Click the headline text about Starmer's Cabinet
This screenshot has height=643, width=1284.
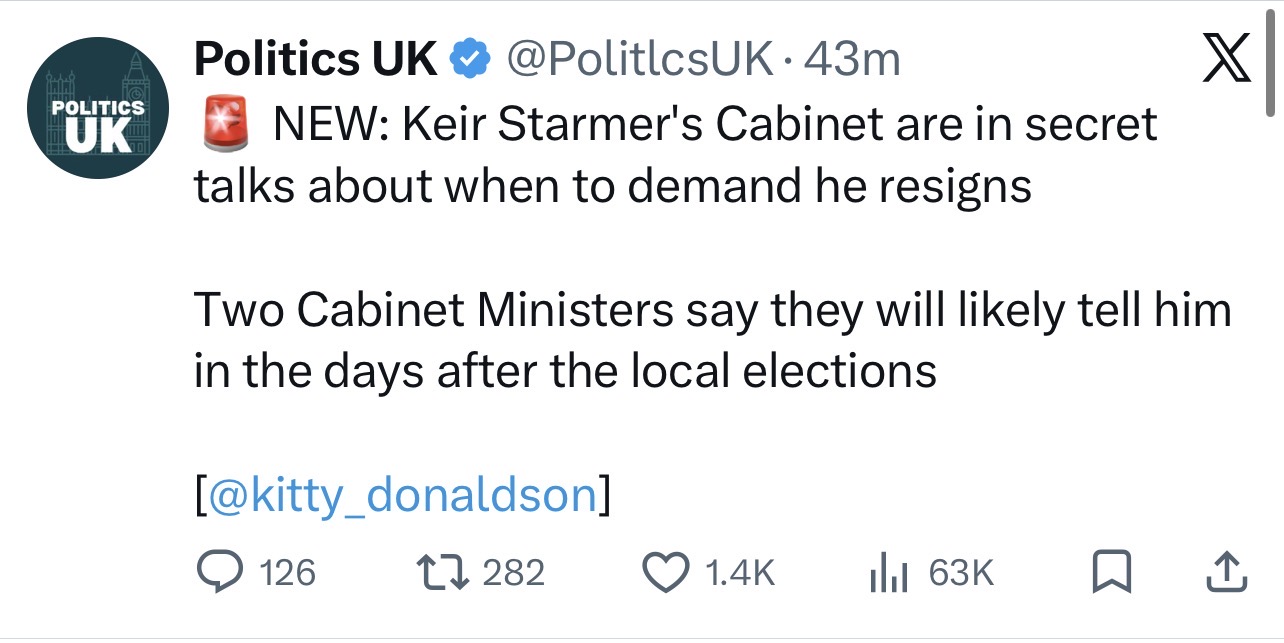676,155
